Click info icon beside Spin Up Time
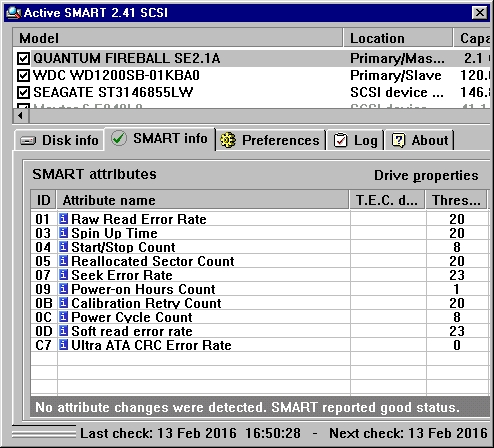494x448 pixels. click(63, 233)
